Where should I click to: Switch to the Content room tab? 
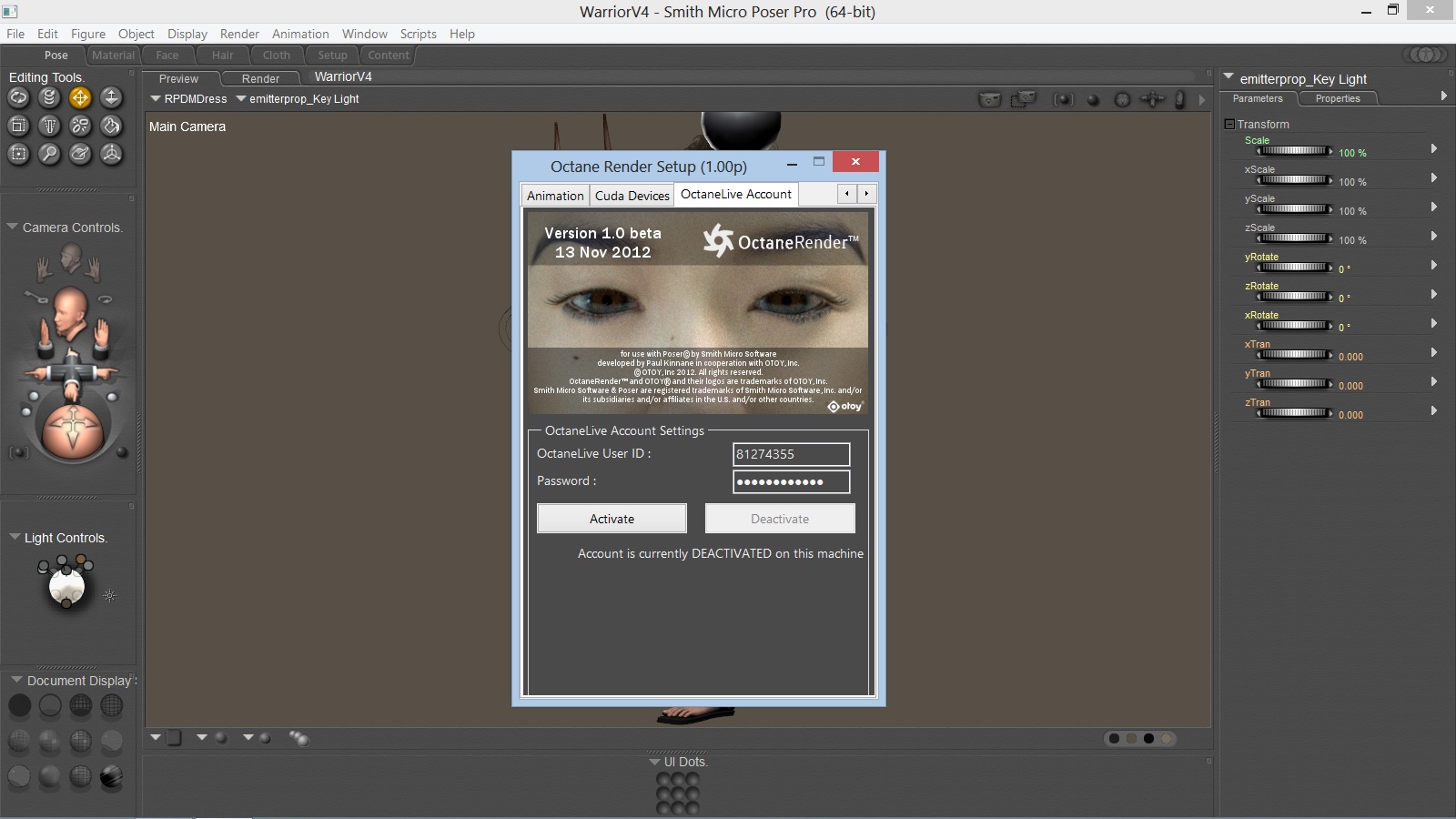tap(389, 55)
